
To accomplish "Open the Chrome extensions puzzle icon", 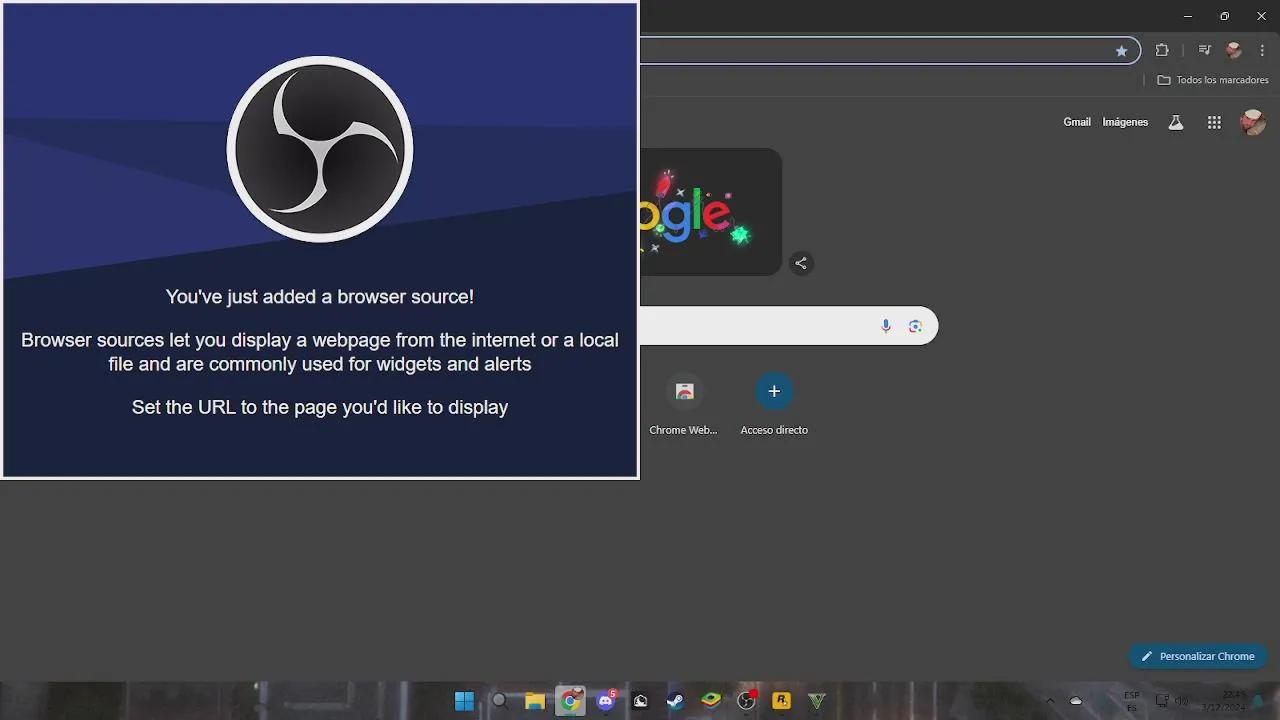I will tap(1162, 50).
